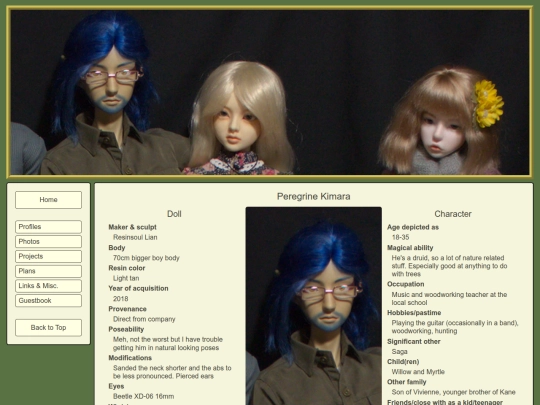Click the Magical ability label
The width and height of the screenshot is (540, 405).
pos(410,248)
